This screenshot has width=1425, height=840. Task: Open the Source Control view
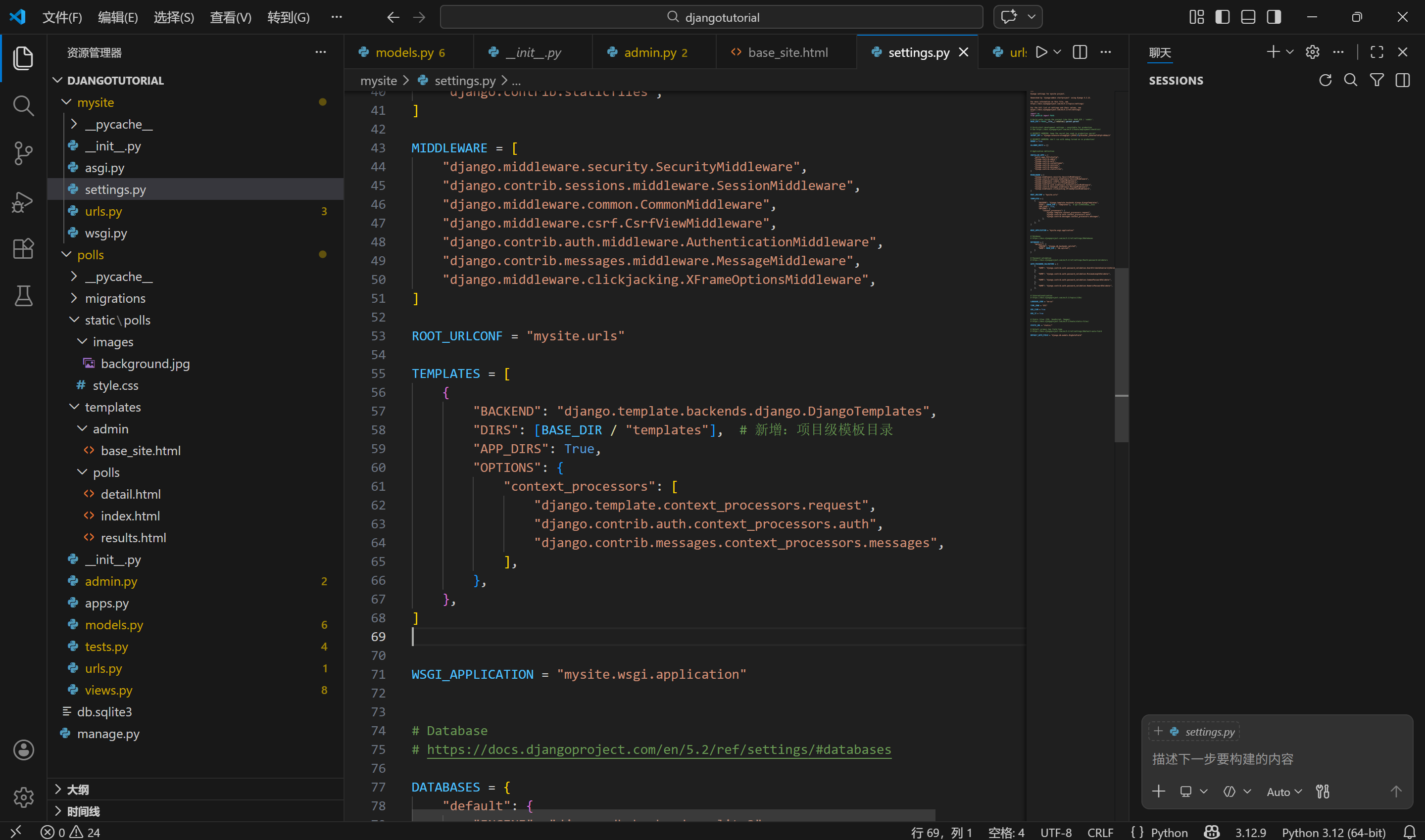tap(23, 153)
